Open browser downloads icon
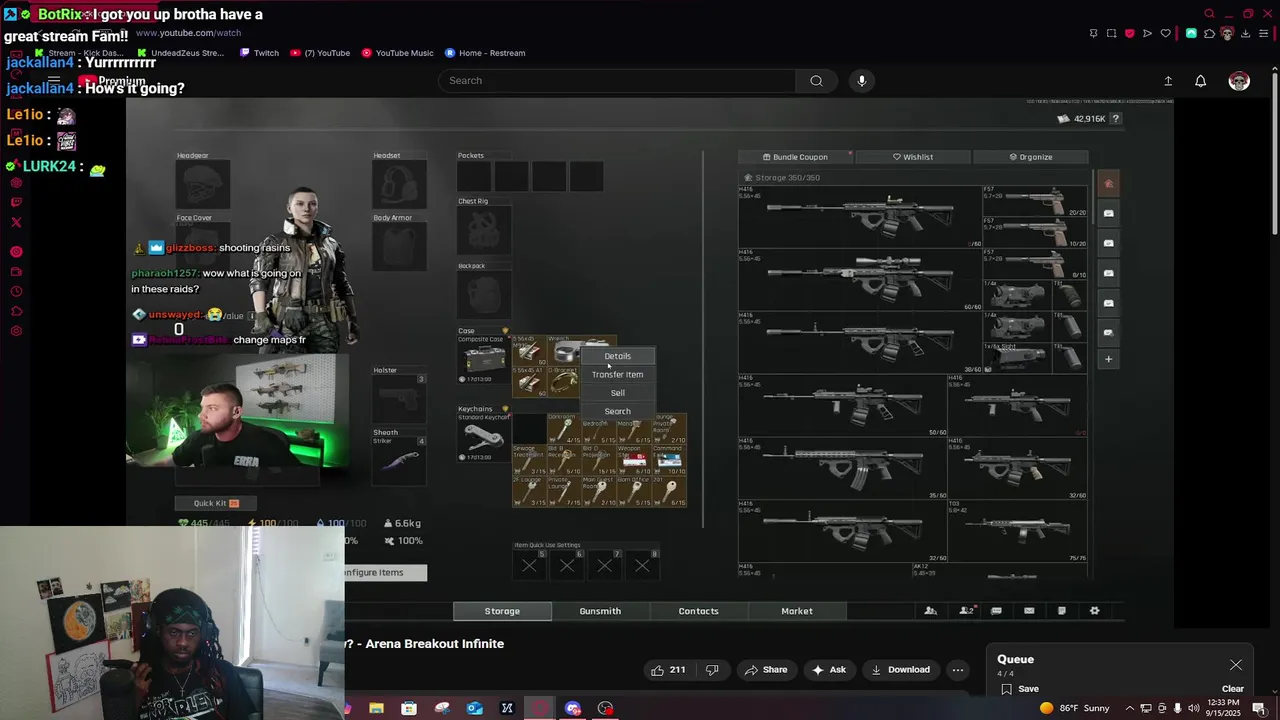1280x720 pixels. (x=1245, y=33)
